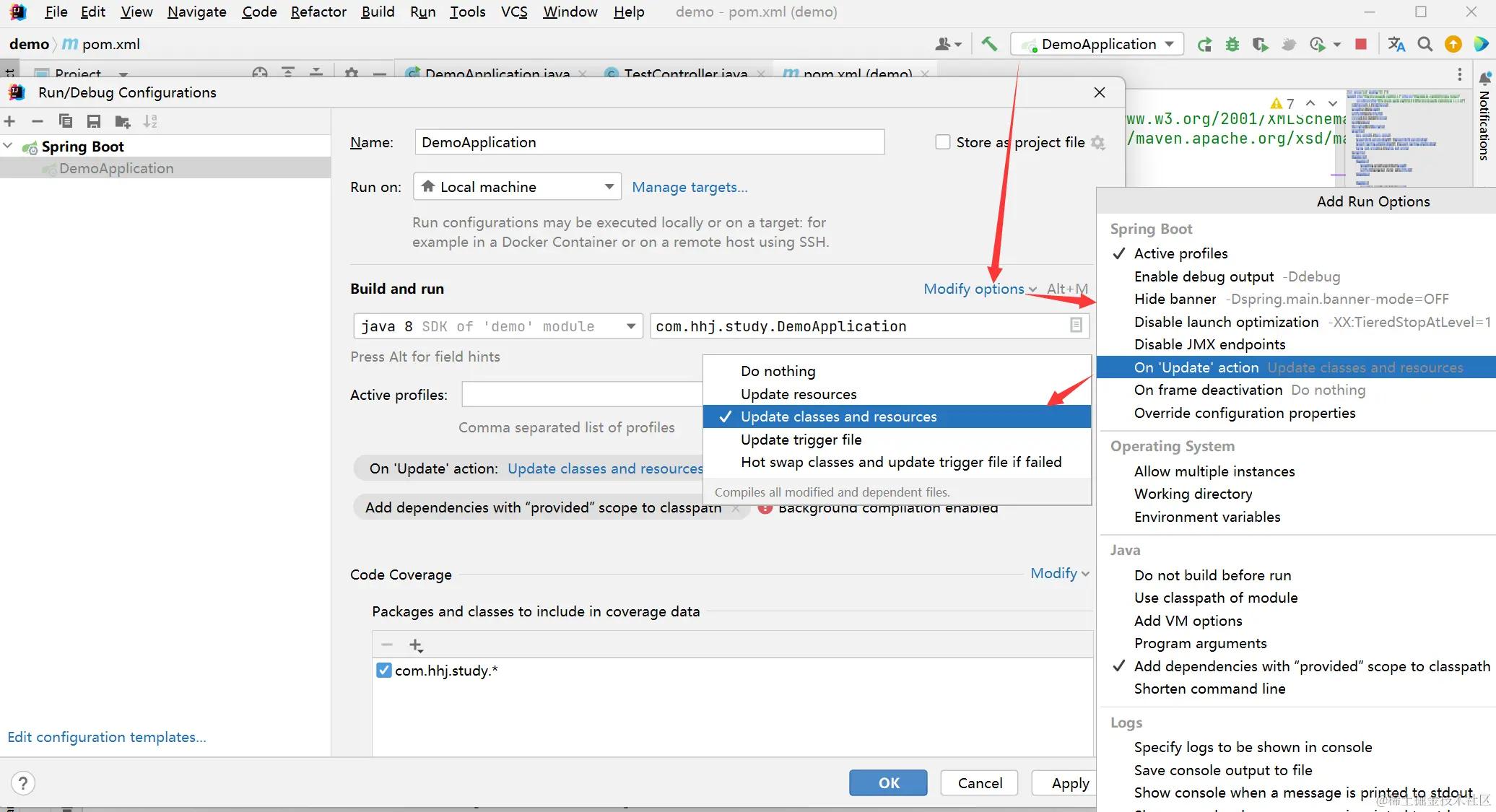Click the OK button
This screenshot has width=1496, height=812.
click(888, 783)
